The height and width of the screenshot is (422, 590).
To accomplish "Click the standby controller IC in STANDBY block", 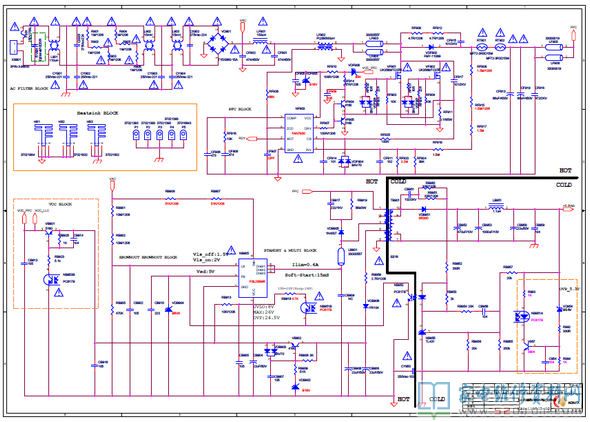I will (253, 277).
